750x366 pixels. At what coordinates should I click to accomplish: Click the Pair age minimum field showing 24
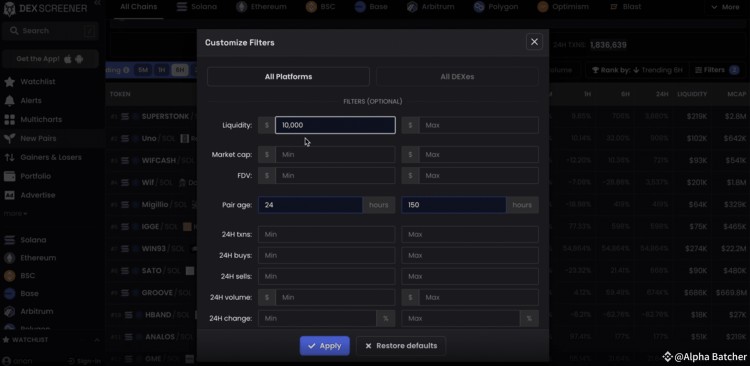(x=310, y=205)
